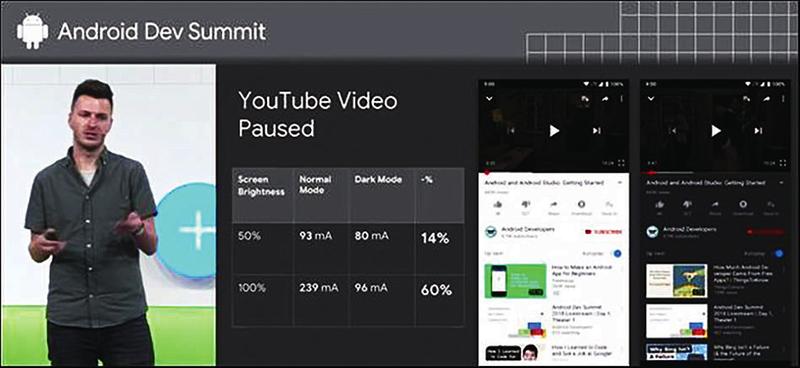This screenshot has width=800, height=368.
Task: Tap the play button on the light-mode phone
Action: 554,131
